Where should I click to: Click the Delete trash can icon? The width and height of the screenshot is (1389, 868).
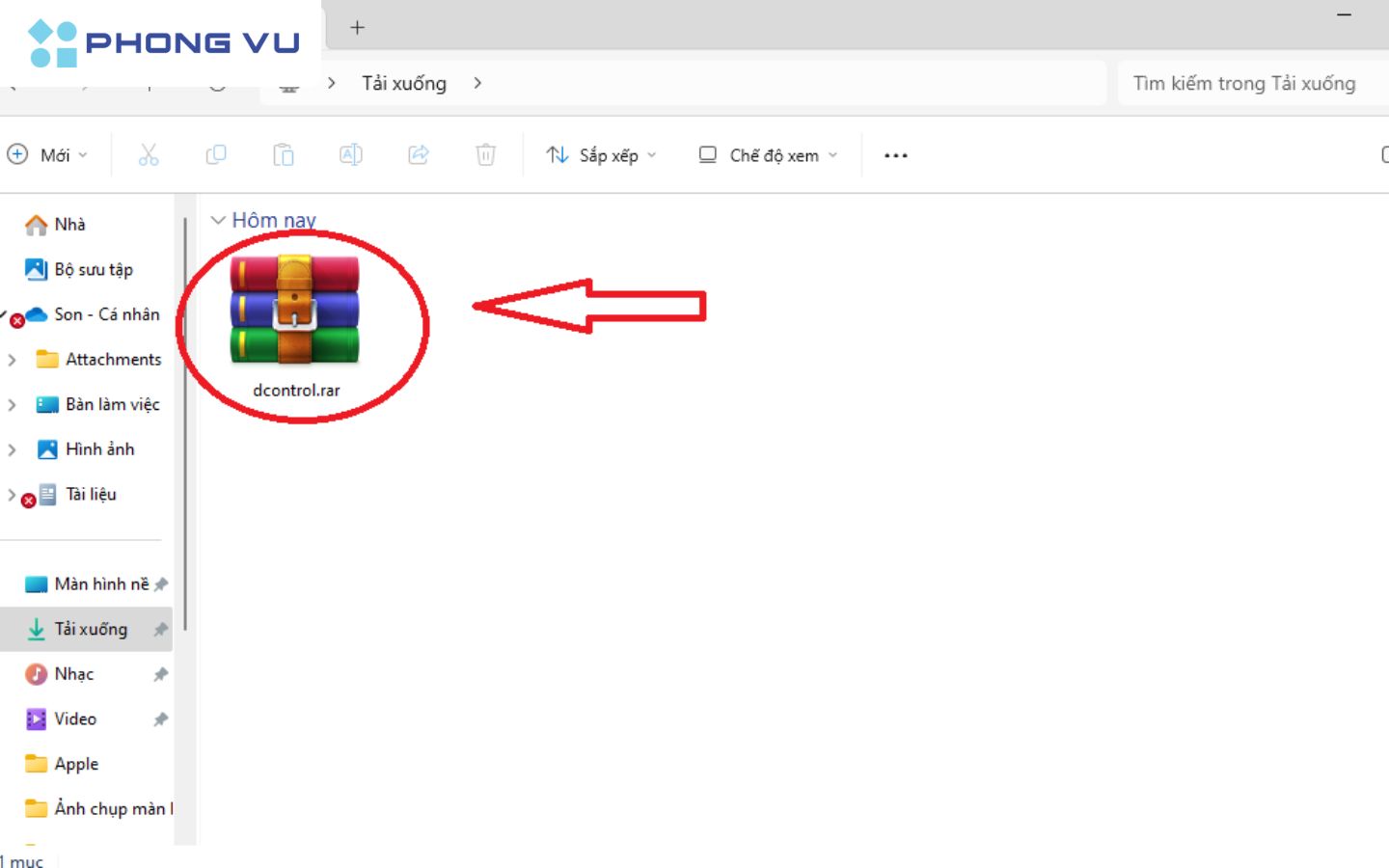[x=486, y=155]
